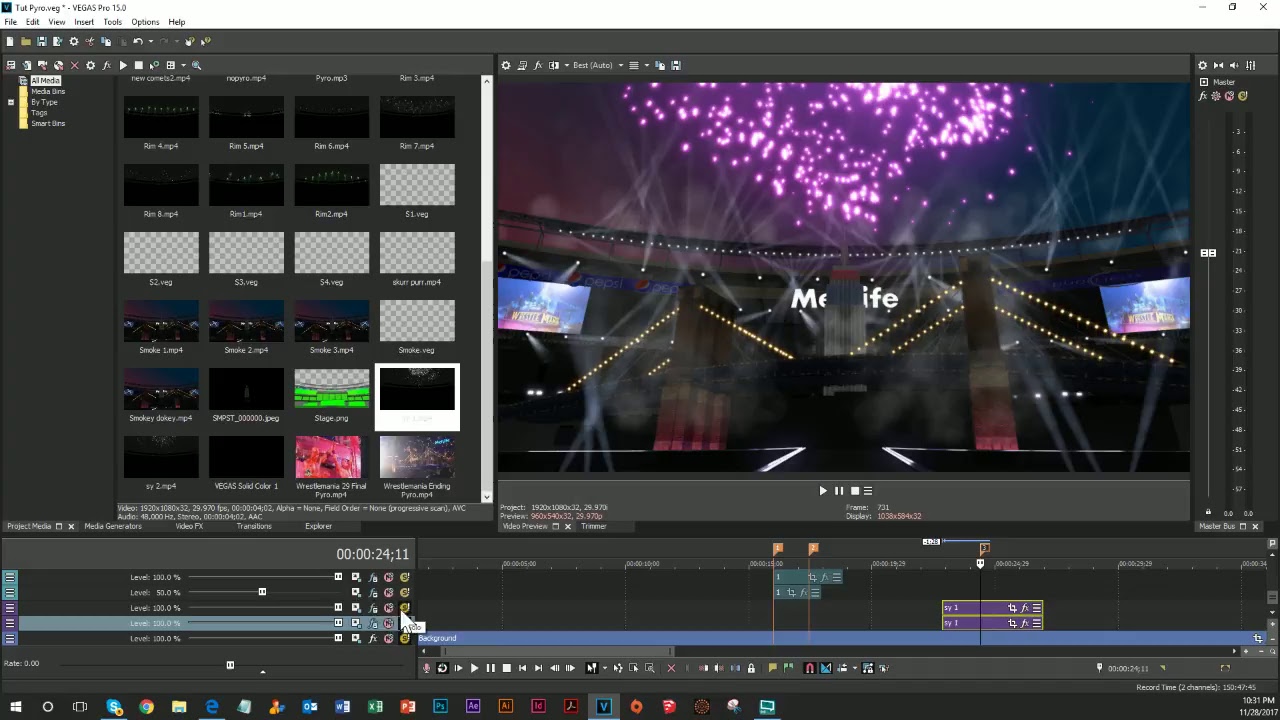The height and width of the screenshot is (720, 1280).
Task: Open the View menu
Action: (57, 22)
